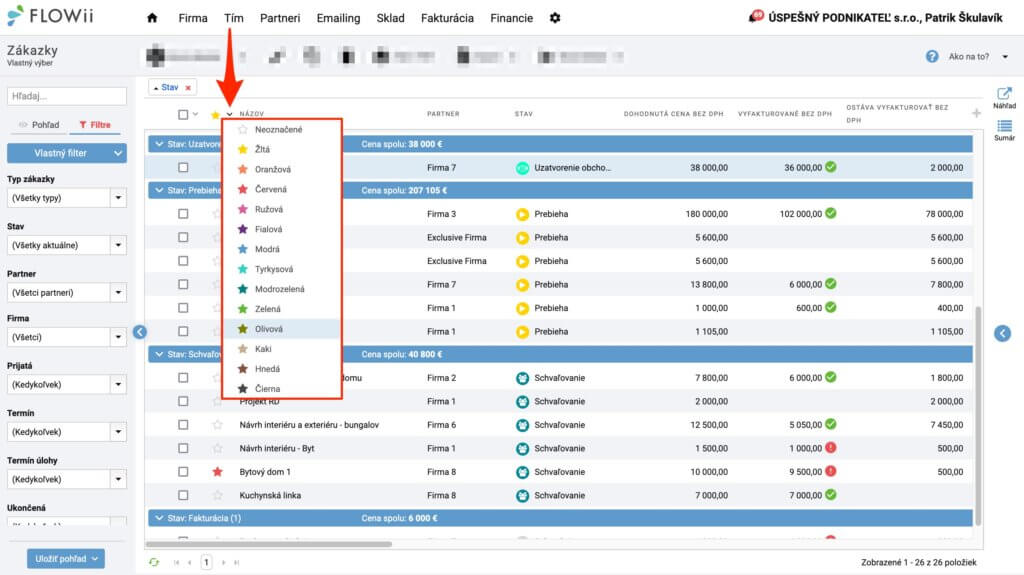Click the Ako na to help icon
The width and height of the screenshot is (1024, 575).
[x=932, y=56]
